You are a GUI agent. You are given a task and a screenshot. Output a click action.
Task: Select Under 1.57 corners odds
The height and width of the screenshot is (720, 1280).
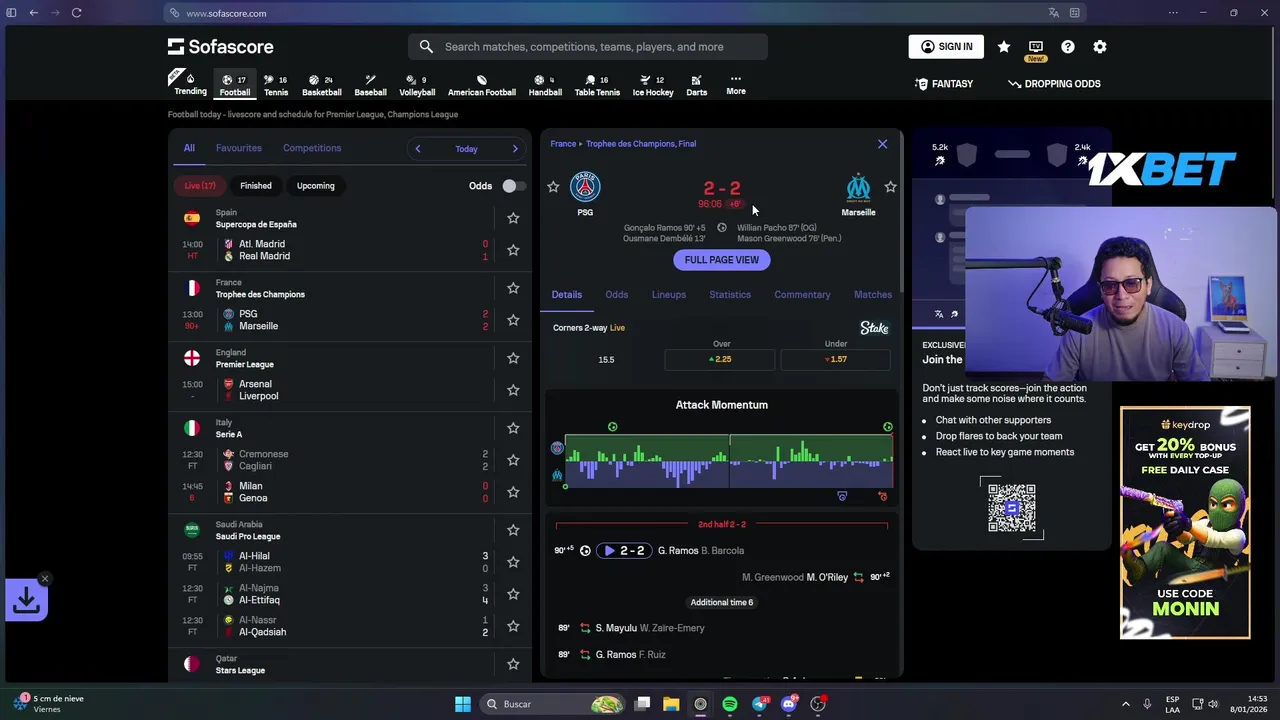[x=836, y=359]
